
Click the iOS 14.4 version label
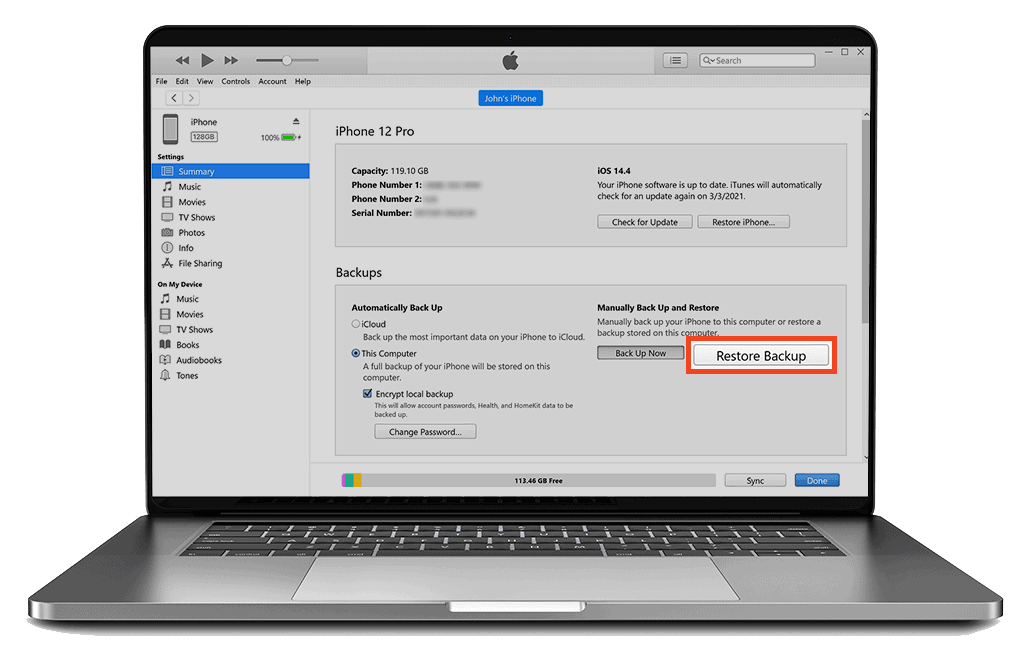614,171
